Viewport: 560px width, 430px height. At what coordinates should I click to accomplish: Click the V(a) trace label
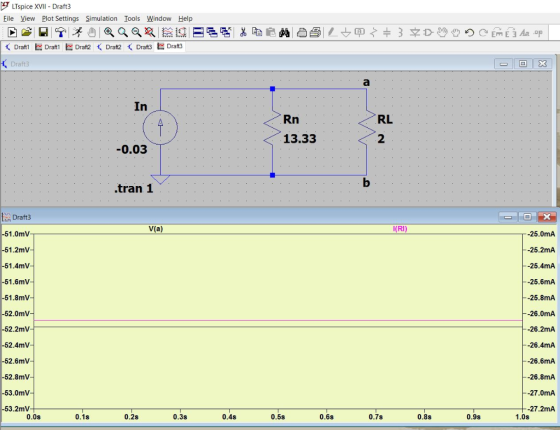coord(156,229)
